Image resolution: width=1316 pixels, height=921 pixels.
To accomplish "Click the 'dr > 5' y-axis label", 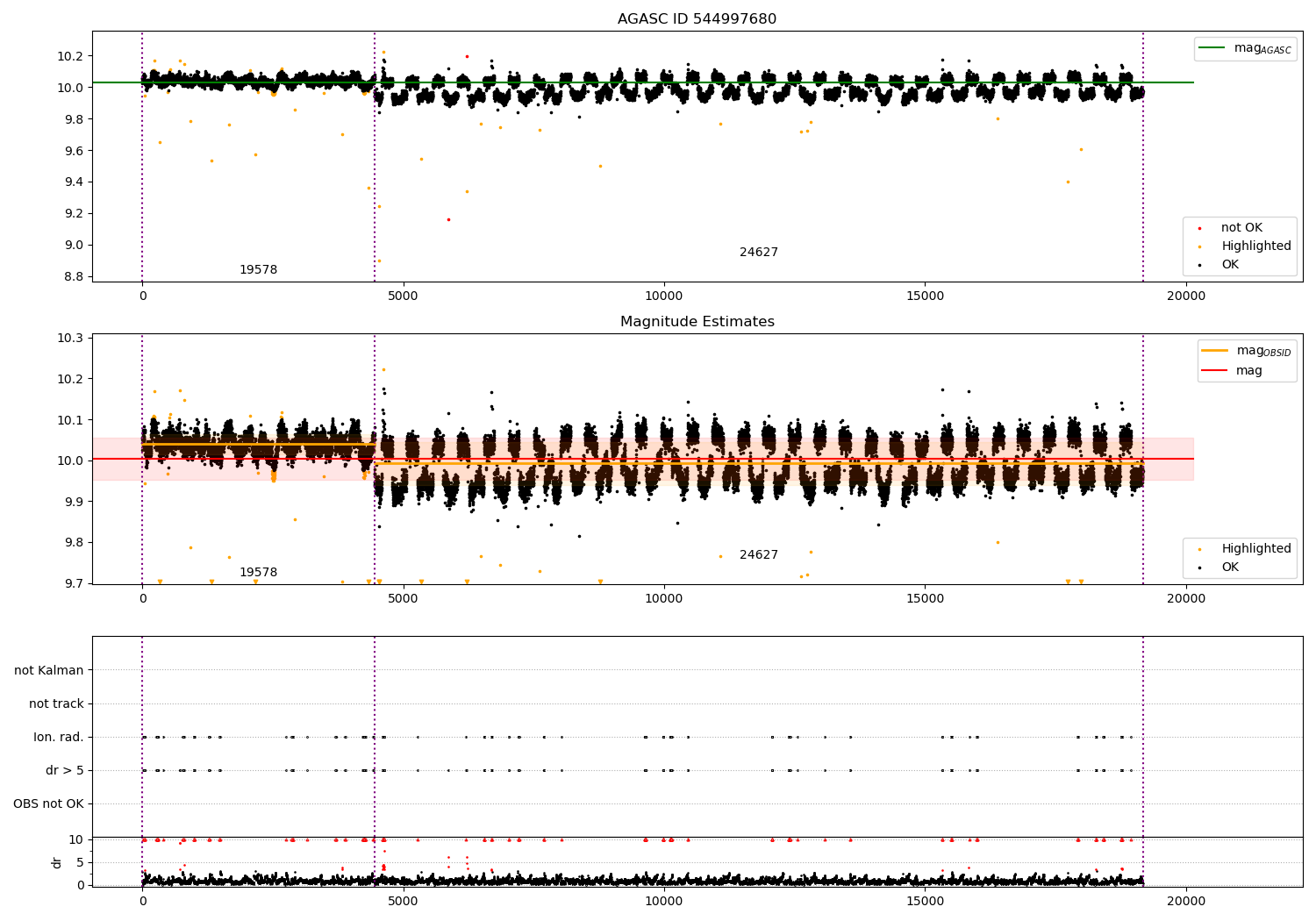I will 65,771.
